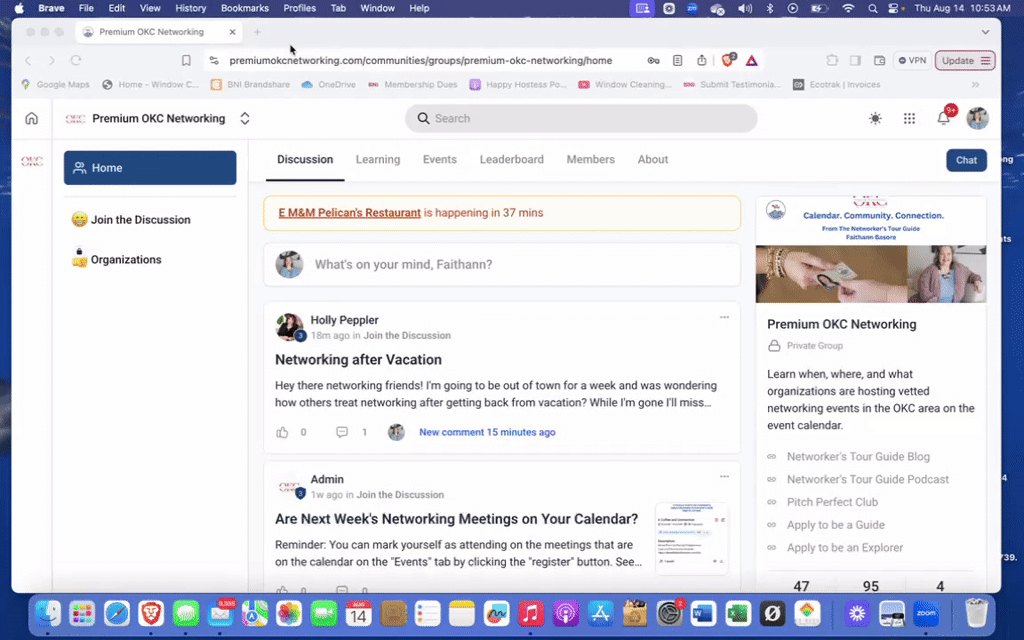
Task: Open the BNI Brandshare bookmark
Action: [250, 84]
